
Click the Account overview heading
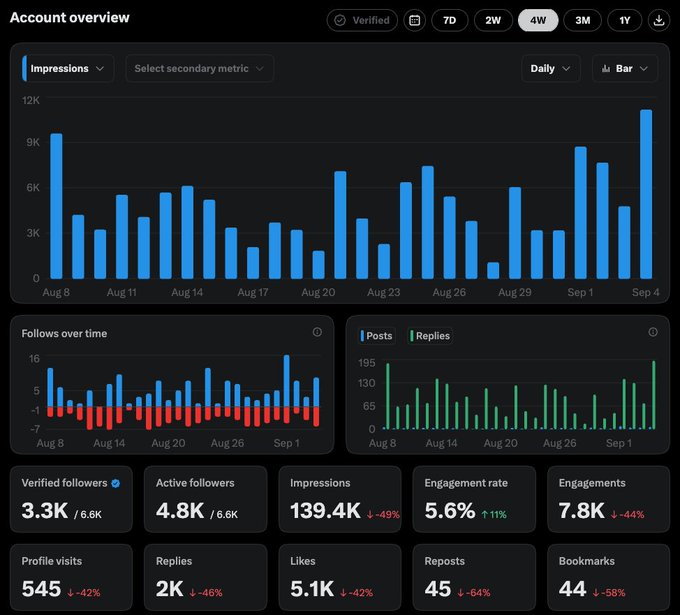[x=69, y=17]
